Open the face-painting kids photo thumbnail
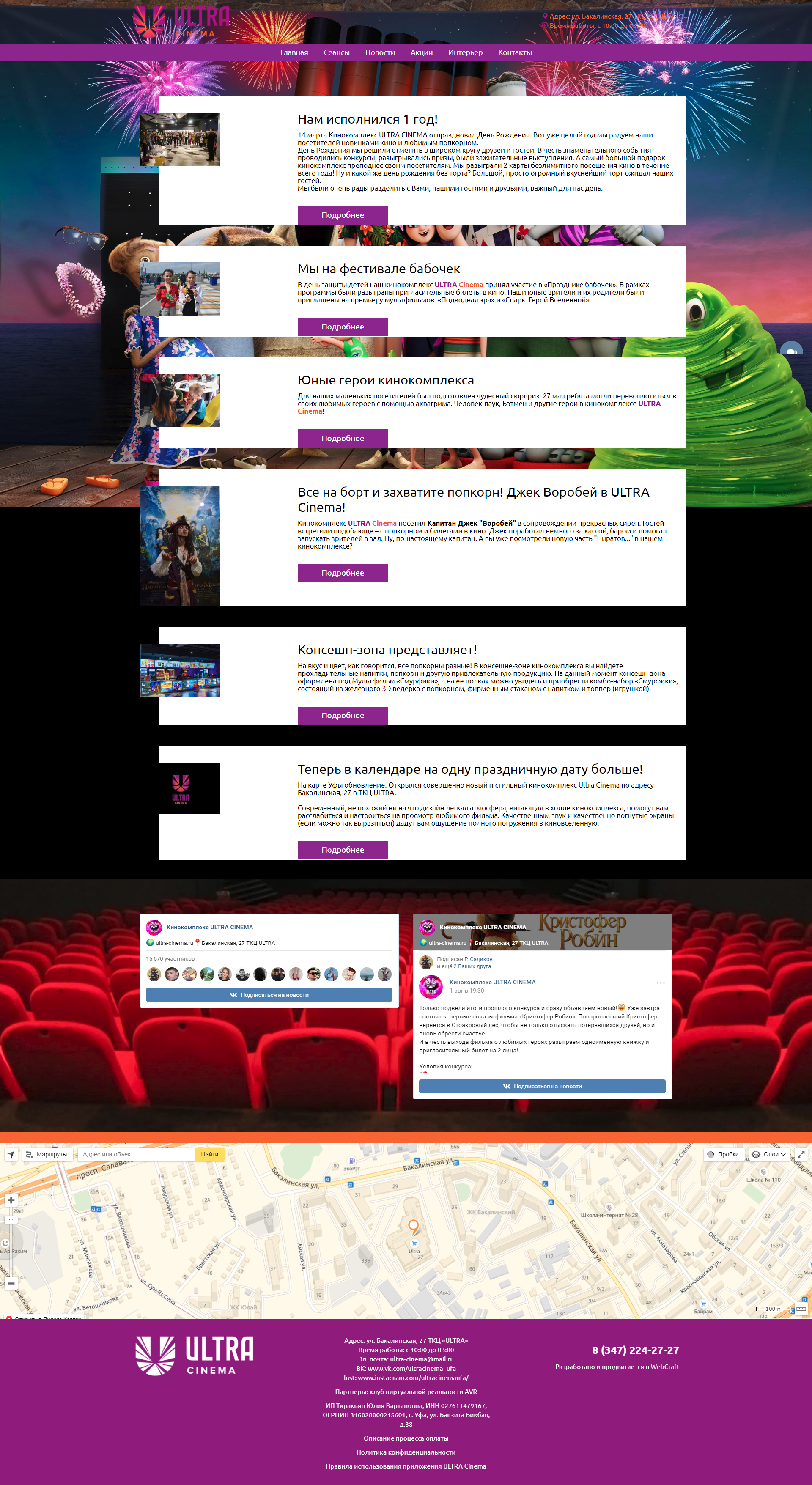 tap(180, 401)
